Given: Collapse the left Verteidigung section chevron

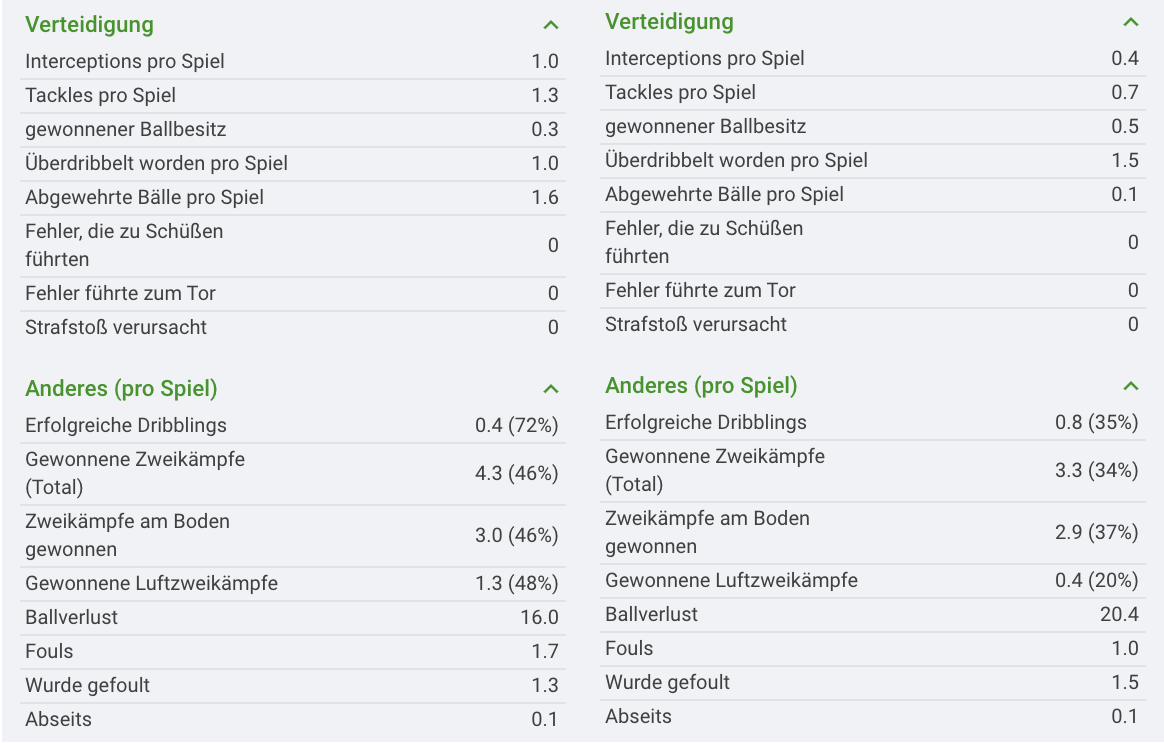Looking at the screenshot, I should point(550,25).
